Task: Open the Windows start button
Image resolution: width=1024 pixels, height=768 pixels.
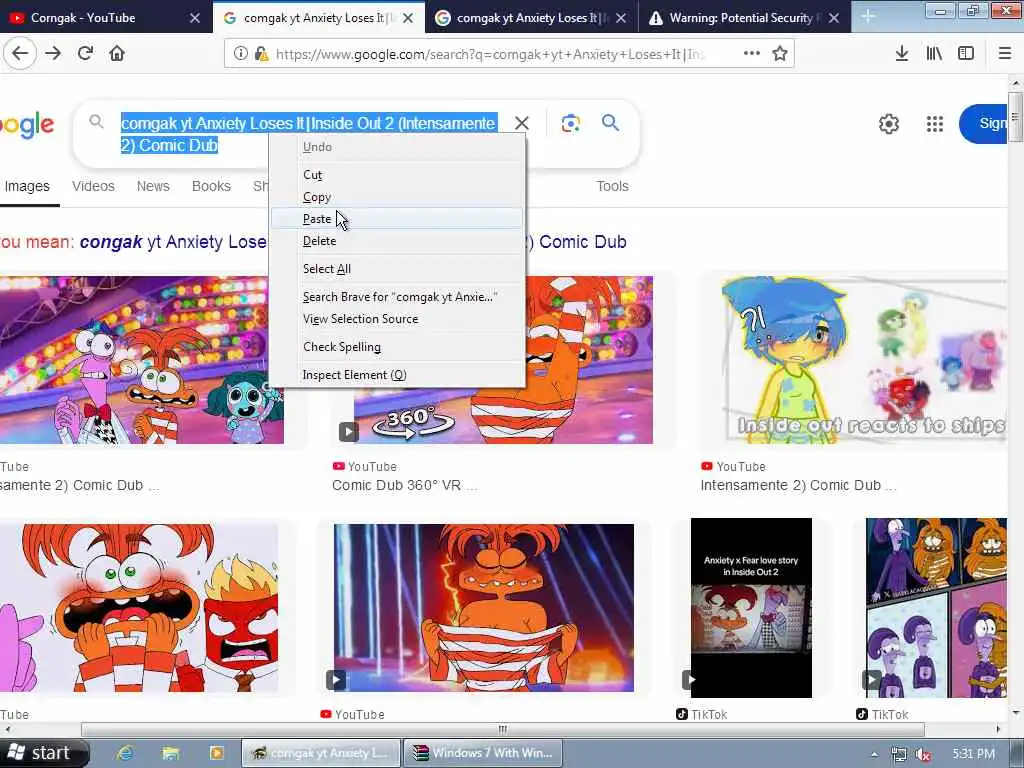Action: pos(43,753)
